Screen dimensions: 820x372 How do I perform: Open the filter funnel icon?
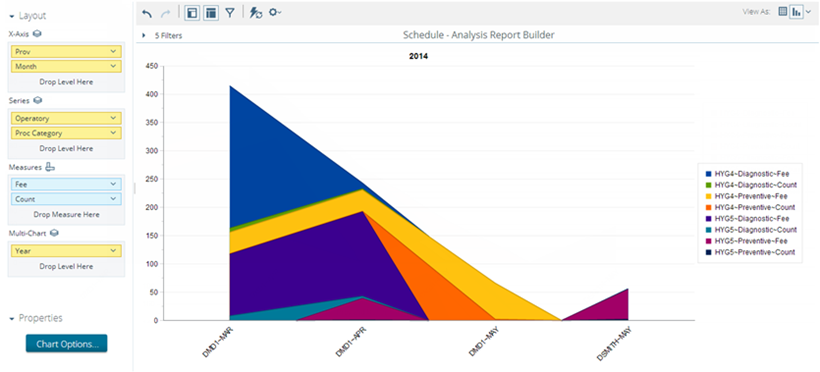pos(230,13)
